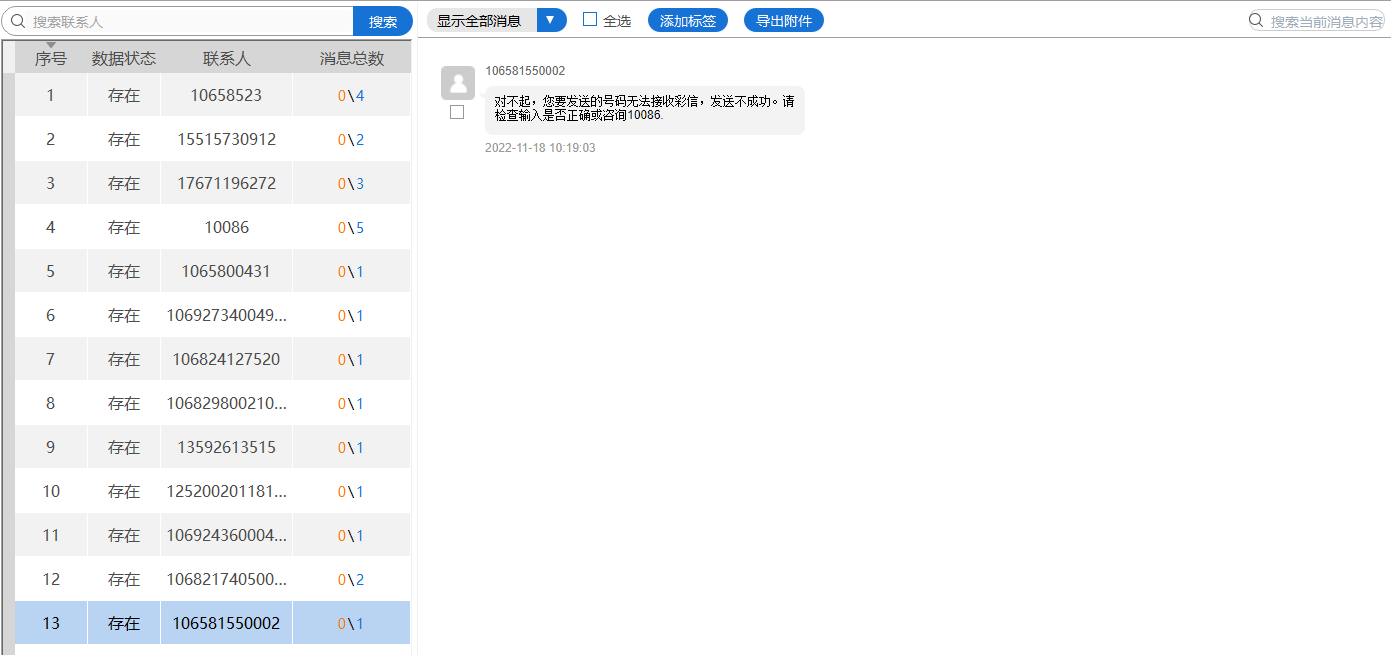Focus the 搜索当前消息内容 search field
This screenshot has width=1391, height=655.
(x=1325, y=21)
